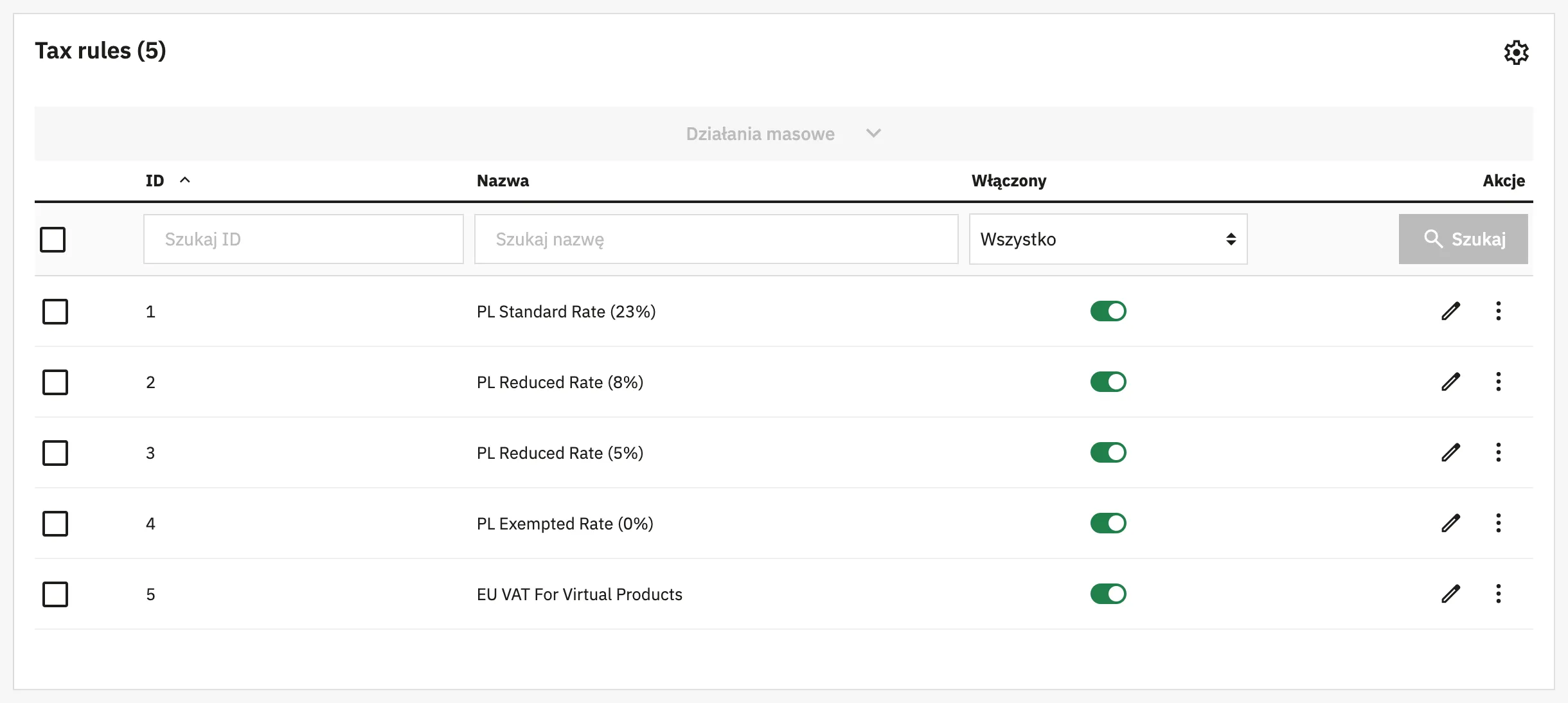Edit PL Exempted Rate (0%) with pencil icon

[x=1450, y=523]
